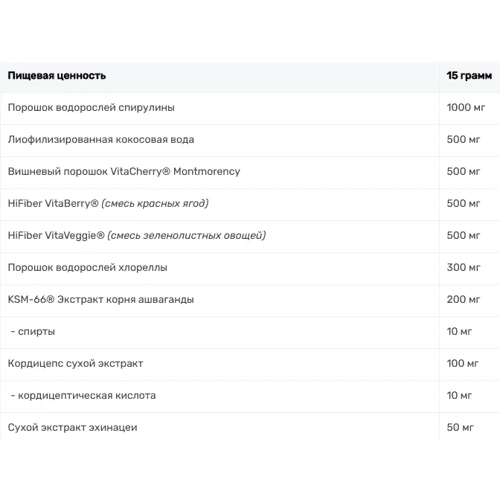Click italic 'смесь зеленолистных овощей' text
Viewport: 500px width, 500px height.
point(187,235)
